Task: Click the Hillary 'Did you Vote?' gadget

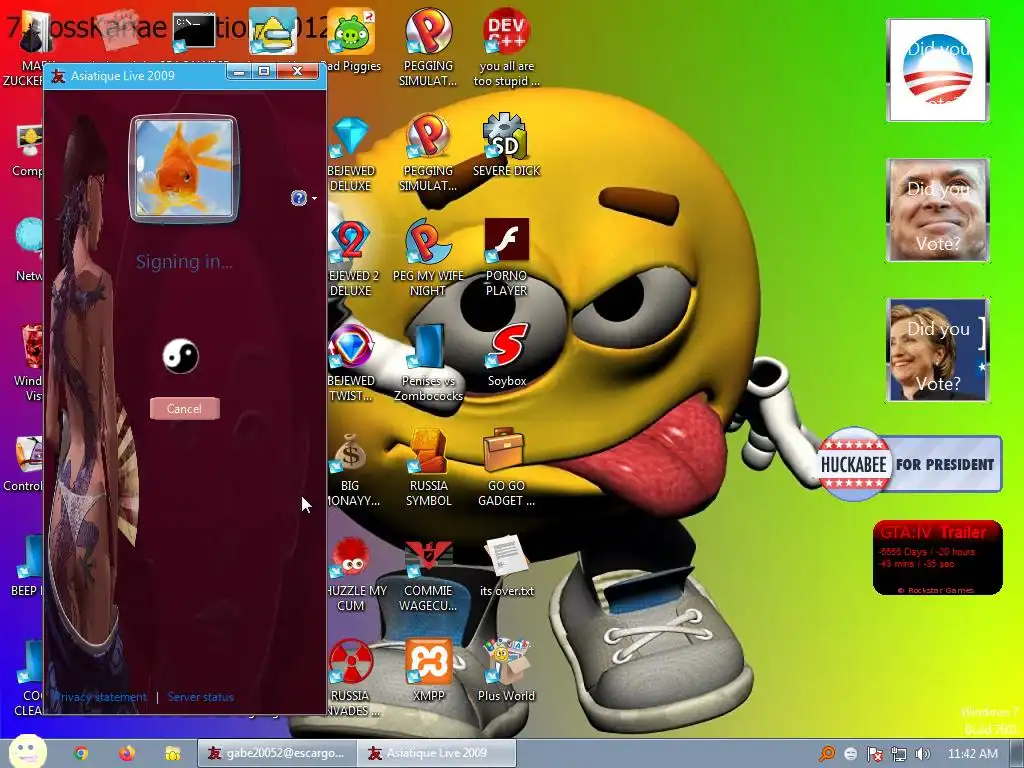Action: pyautogui.click(x=937, y=349)
